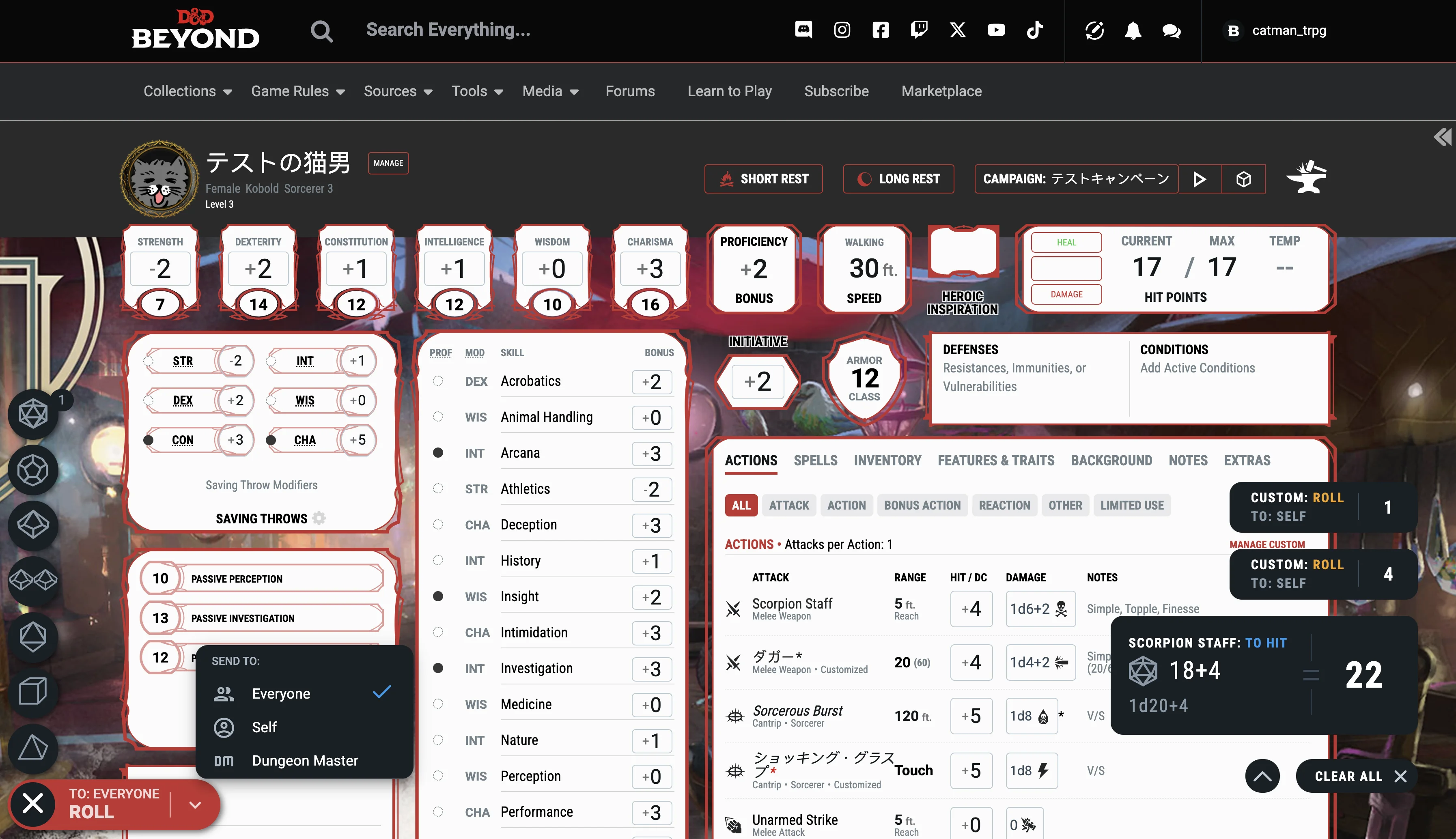
Task: Open the campaign game log cube icon
Action: coord(1243,179)
